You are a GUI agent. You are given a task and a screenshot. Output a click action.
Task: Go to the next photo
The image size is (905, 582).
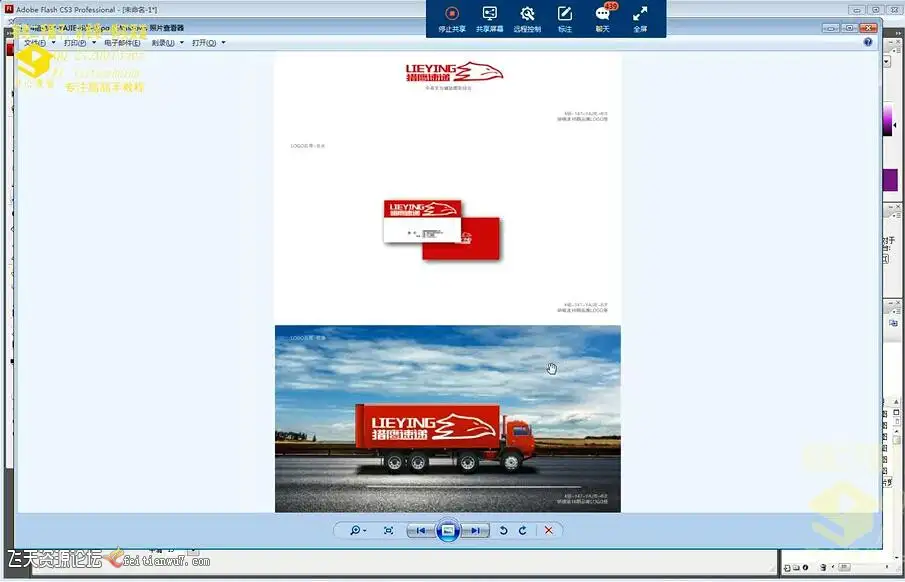pos(475,530)
